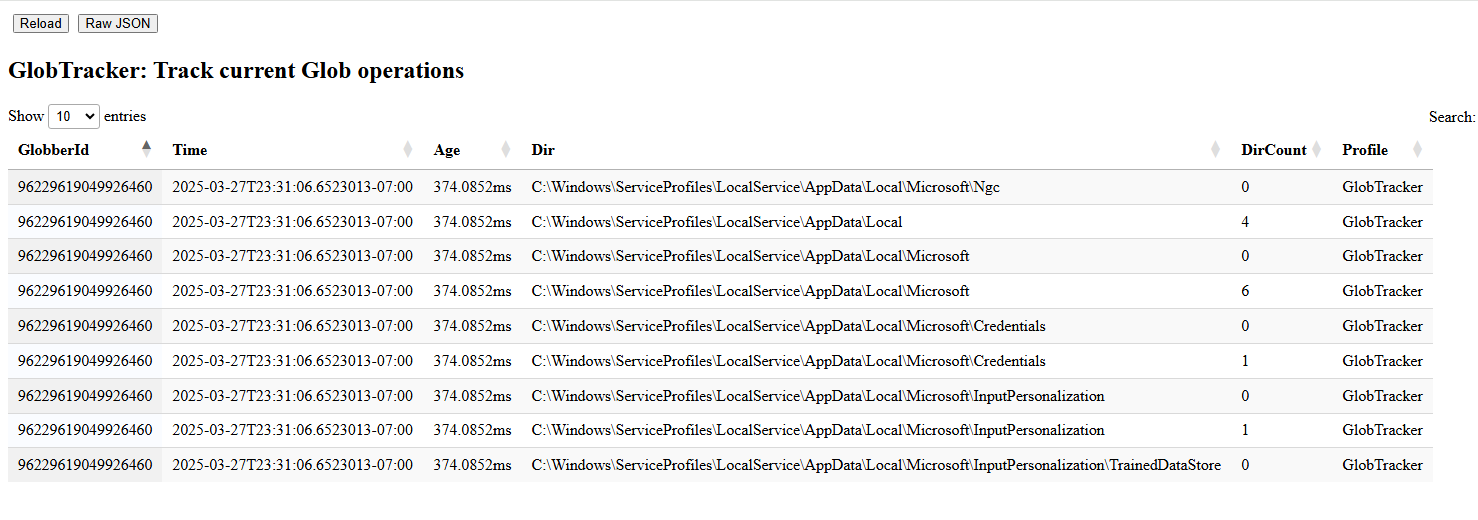Click the Dir column sort icon
This screenshot has height=520, width=1478.
[1215, 150]
